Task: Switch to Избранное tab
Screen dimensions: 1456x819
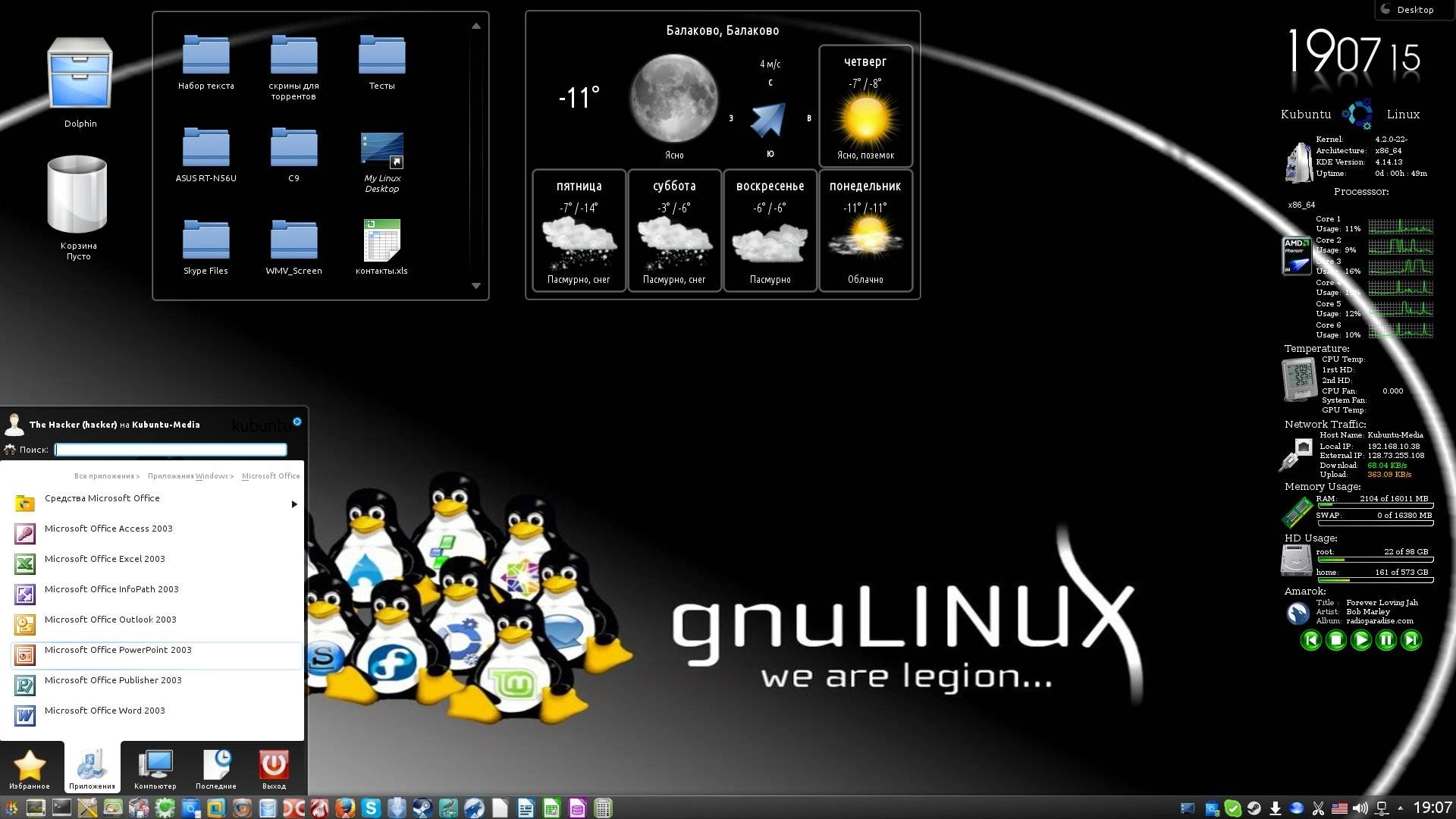Action: (x=30, y=769)
